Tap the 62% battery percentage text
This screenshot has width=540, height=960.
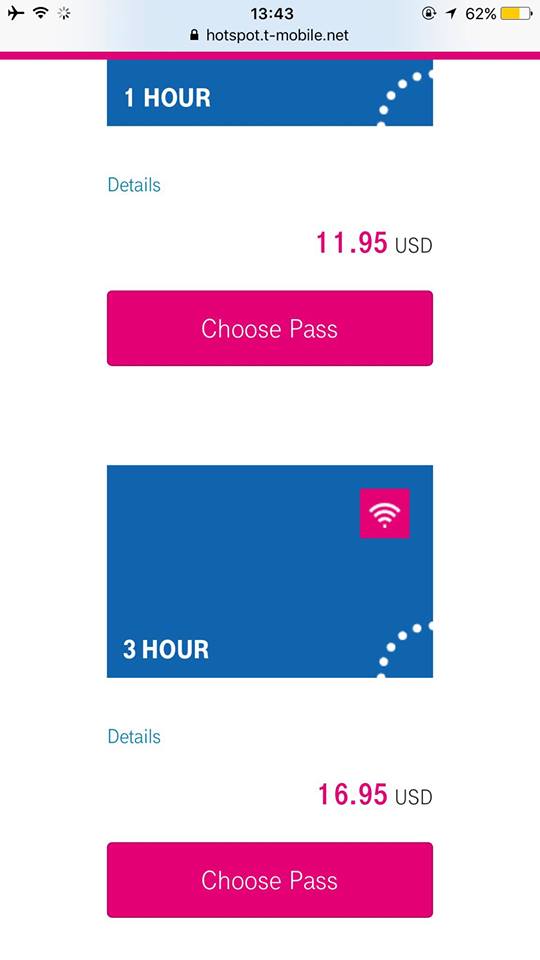coord(481,13)
